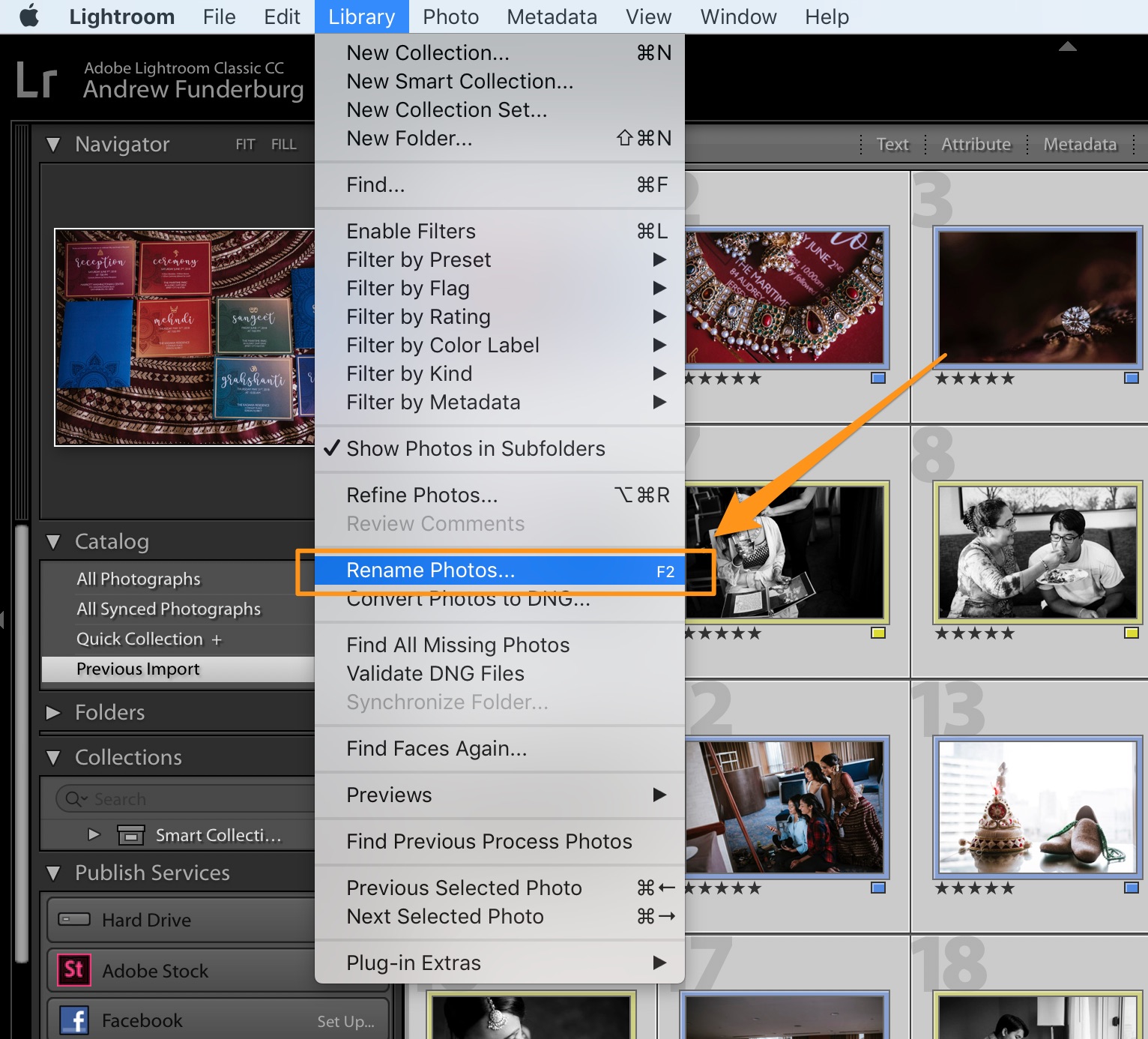The height and width of the screenshot is (1039, 1148).
Task: Open the Hard Drive publish service
Action: (x=148, y=920)
